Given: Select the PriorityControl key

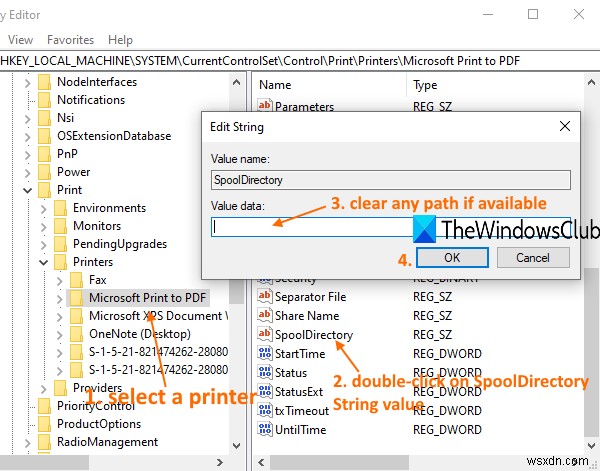Looking at the screenshot, I should tap(96, 406).
